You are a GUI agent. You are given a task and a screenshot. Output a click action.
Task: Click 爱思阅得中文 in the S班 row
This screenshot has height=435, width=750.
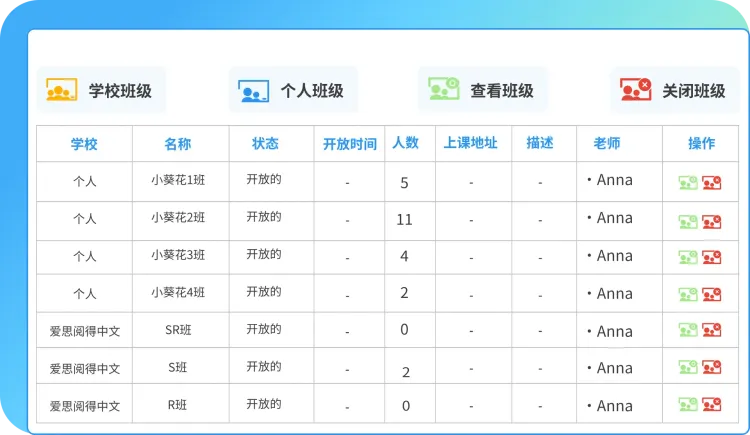coord(85,368)
